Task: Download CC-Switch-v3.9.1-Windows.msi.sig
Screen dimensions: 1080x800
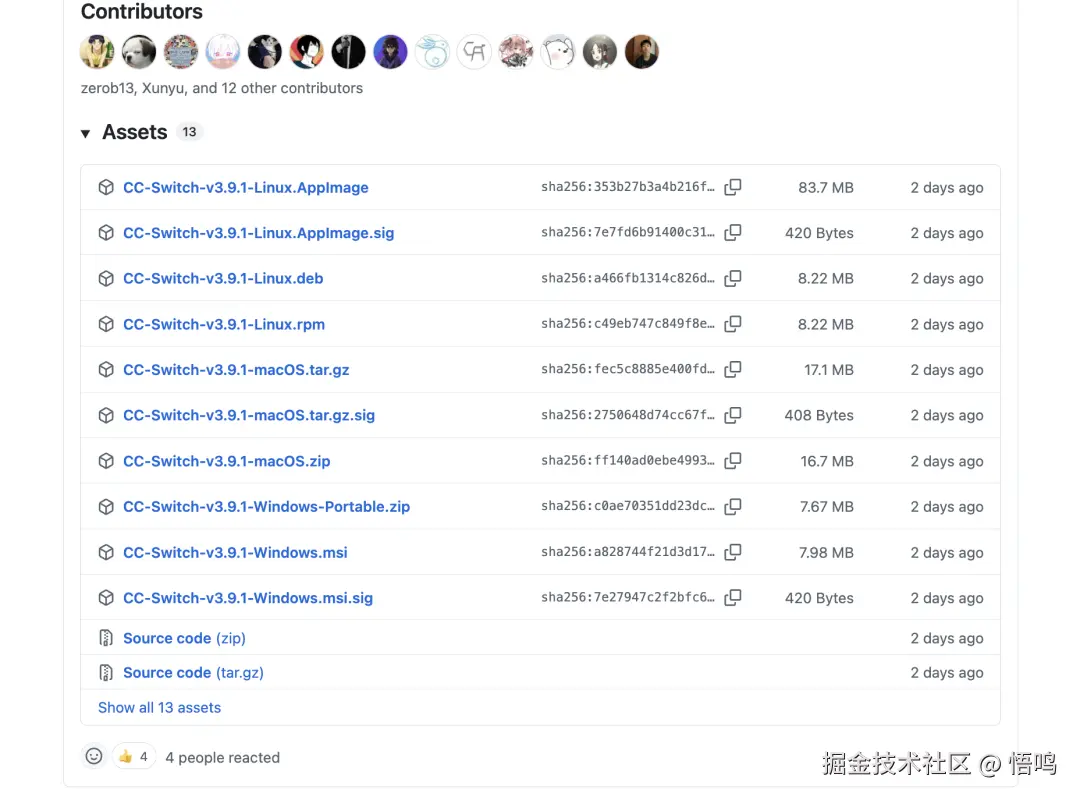Action: tap(248, 597)
